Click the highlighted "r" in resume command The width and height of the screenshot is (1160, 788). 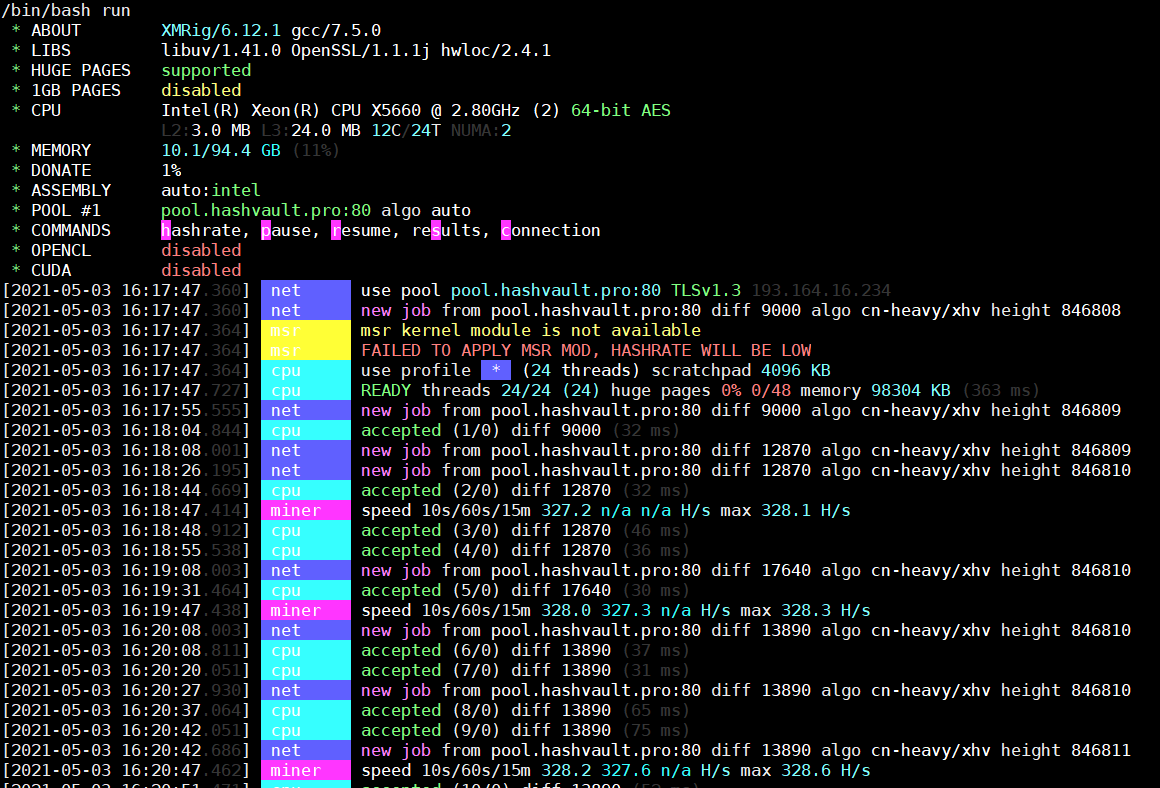(336, 230)
